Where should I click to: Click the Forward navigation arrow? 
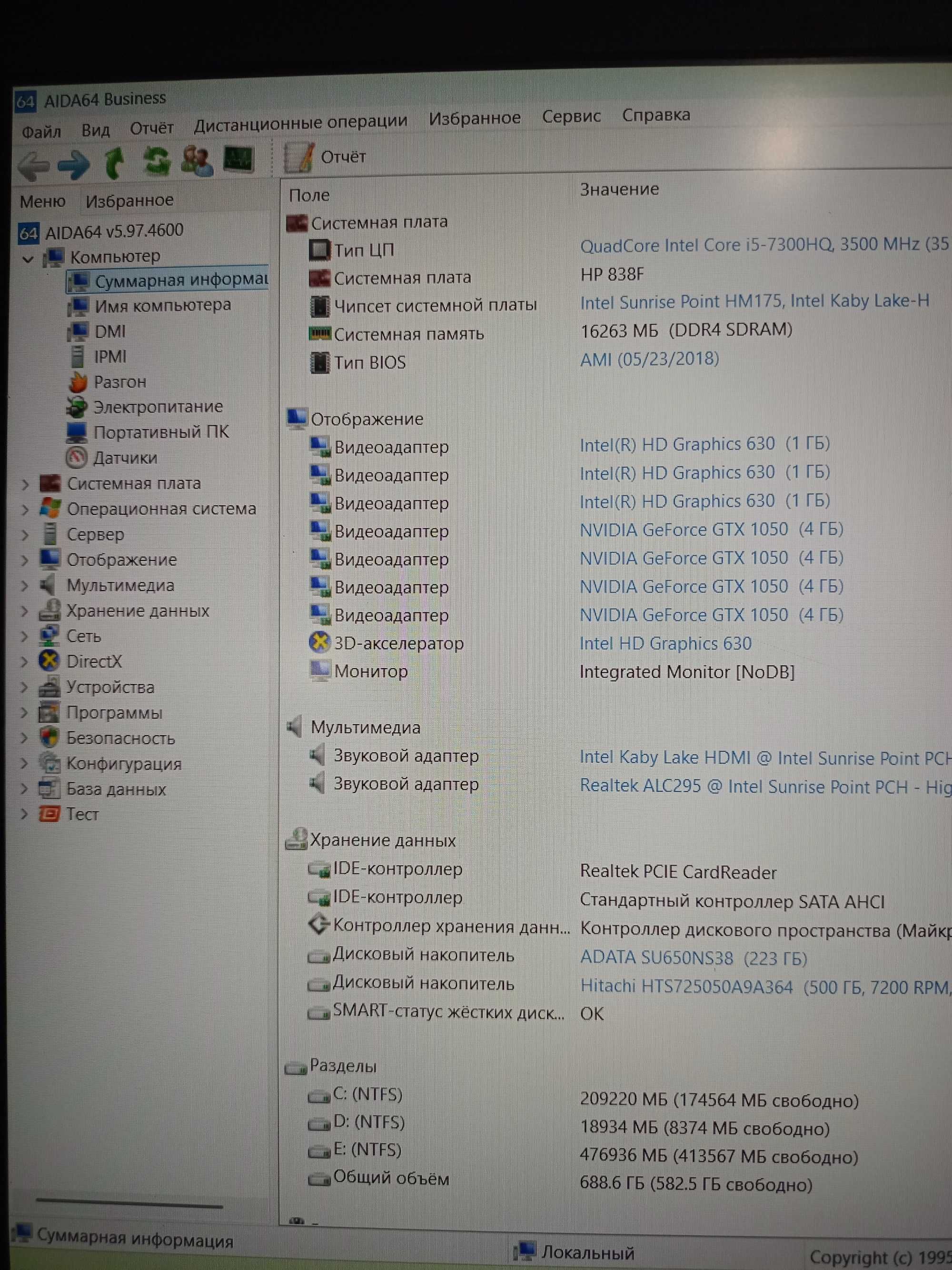point(73,164)
